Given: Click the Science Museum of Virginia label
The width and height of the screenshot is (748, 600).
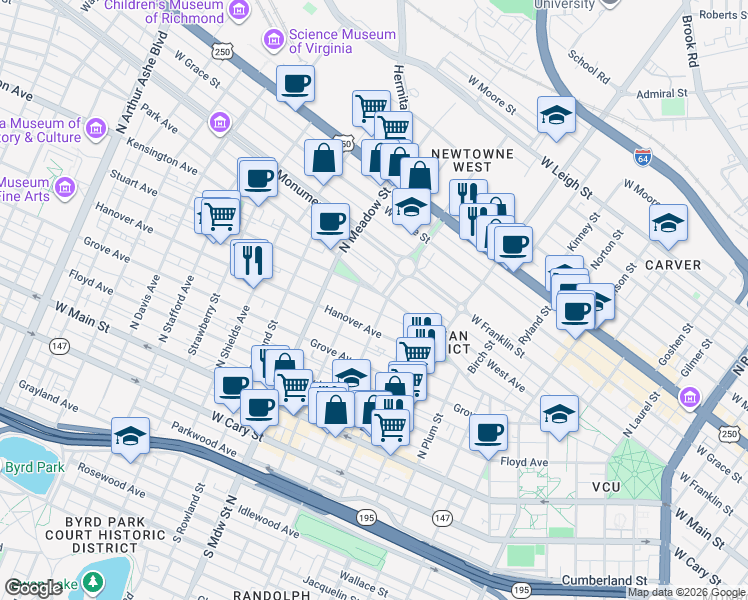Looking at the screenshot, I should (x=342, y=41).
